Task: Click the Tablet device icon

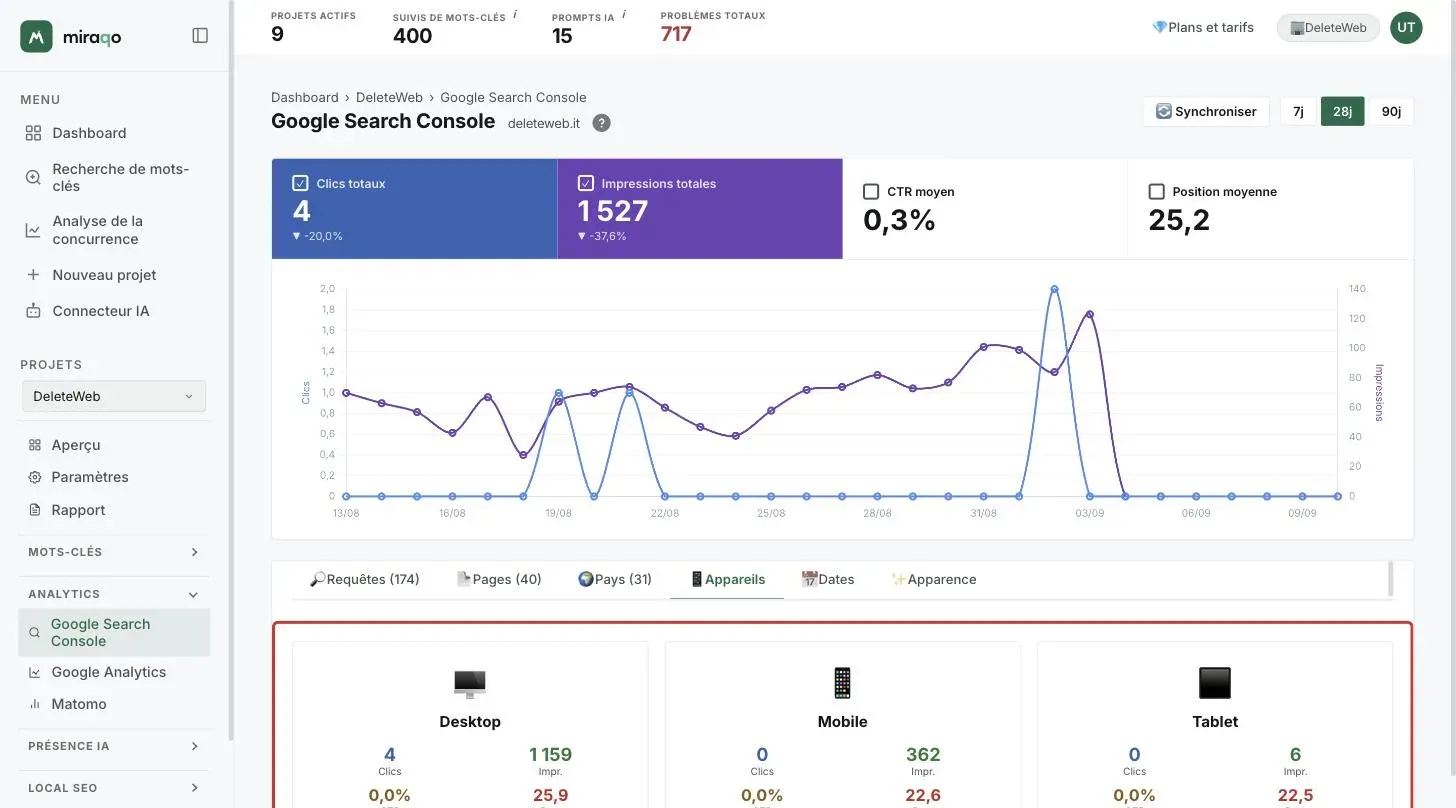Action: click(x=1215, y=684)
